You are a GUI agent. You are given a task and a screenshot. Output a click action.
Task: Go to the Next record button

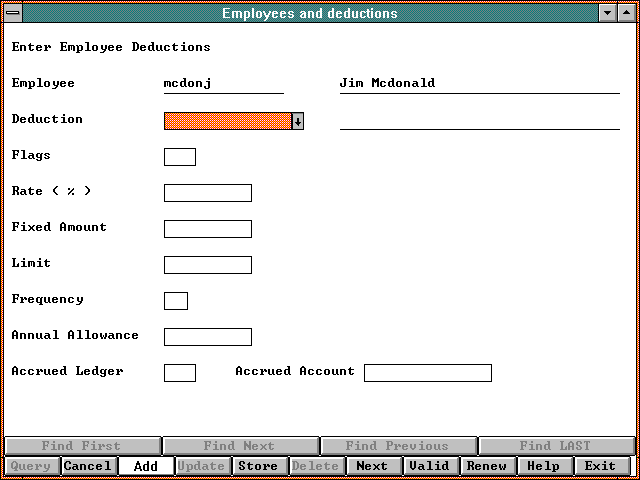click(x=372, y=466)
